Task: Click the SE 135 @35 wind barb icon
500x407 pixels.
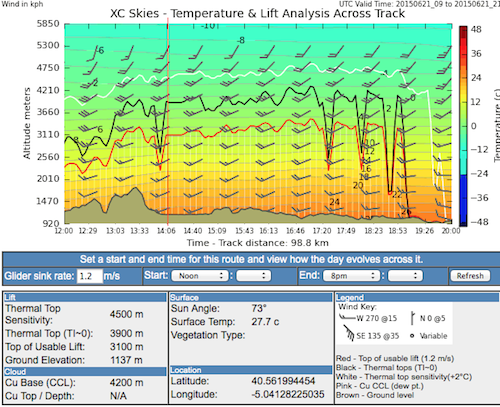Action: [x=349, y=334]
